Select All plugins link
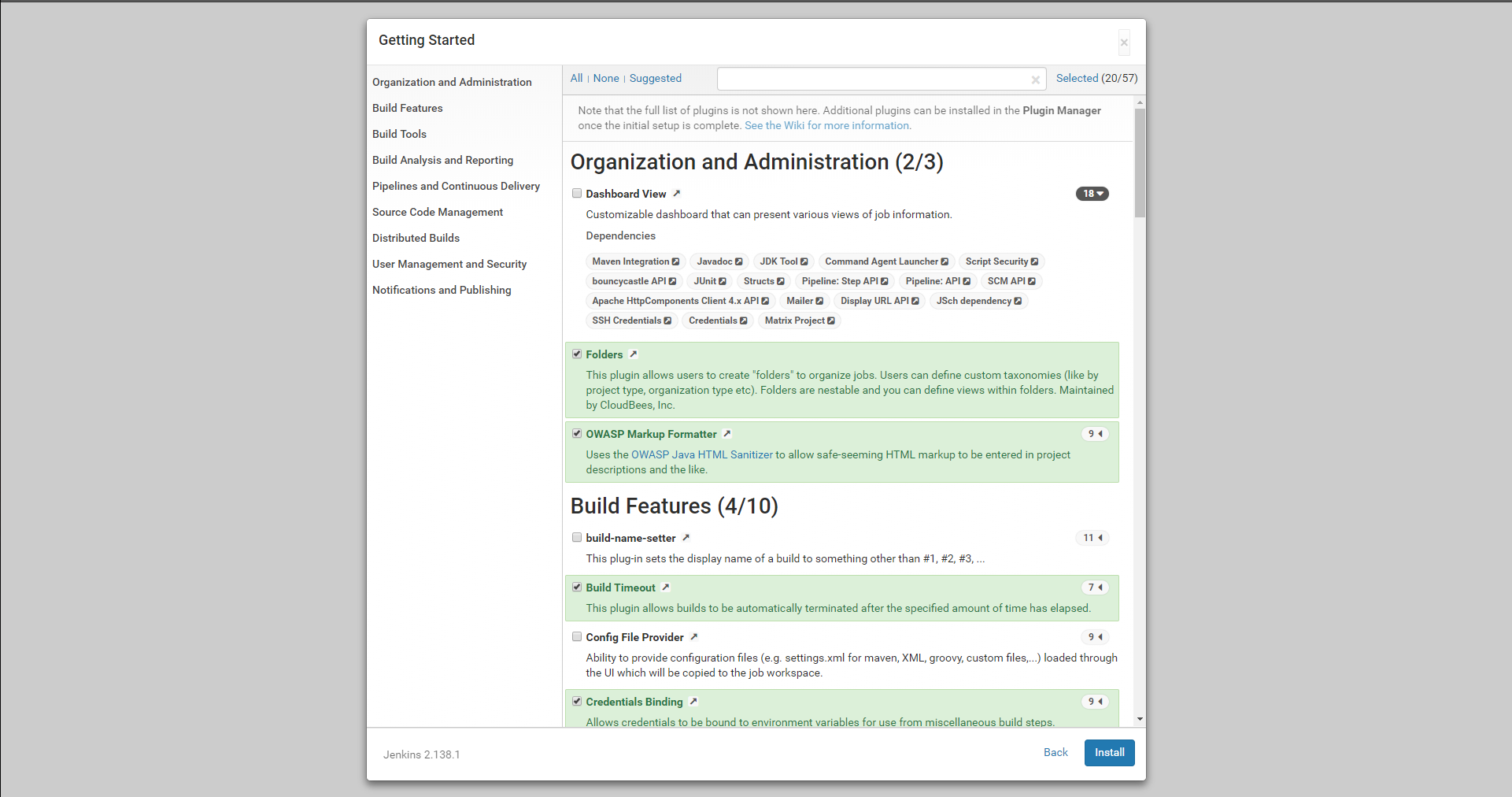1512x797 pixels. click(x=576, y=78)
